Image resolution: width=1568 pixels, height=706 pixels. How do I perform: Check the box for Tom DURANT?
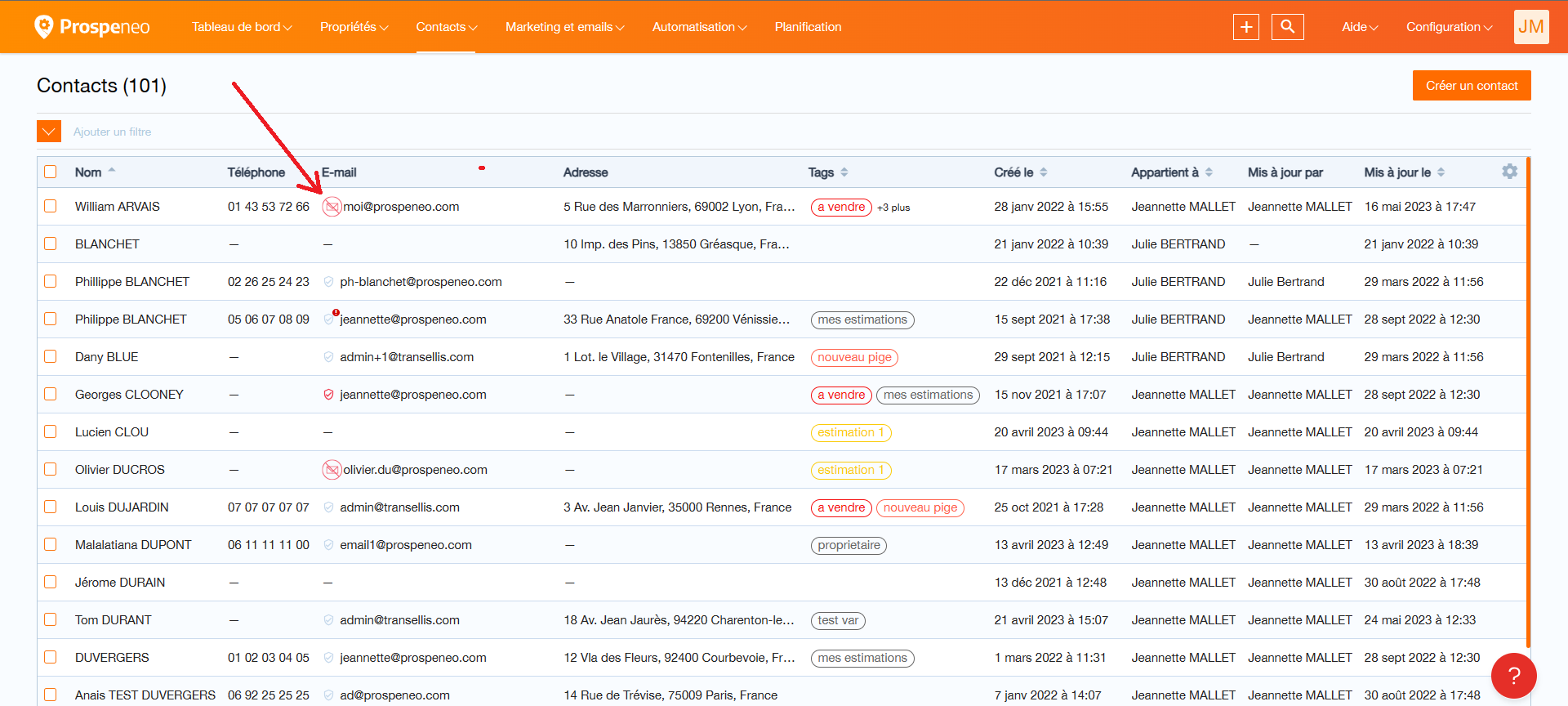point(51,619)
